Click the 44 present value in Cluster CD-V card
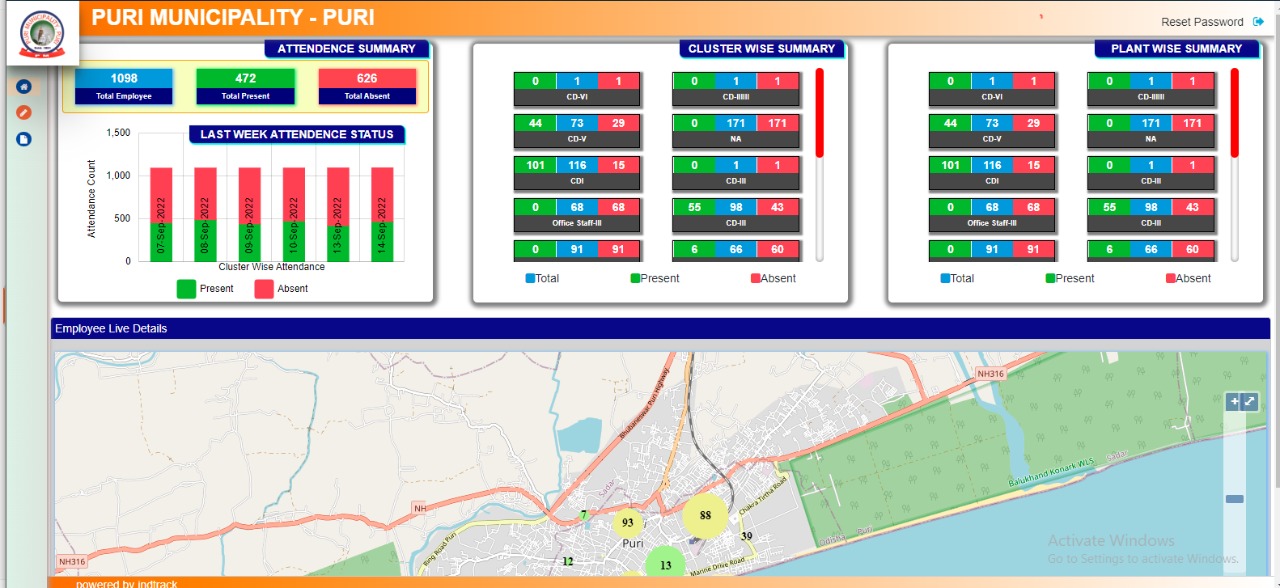 [535, 123]
